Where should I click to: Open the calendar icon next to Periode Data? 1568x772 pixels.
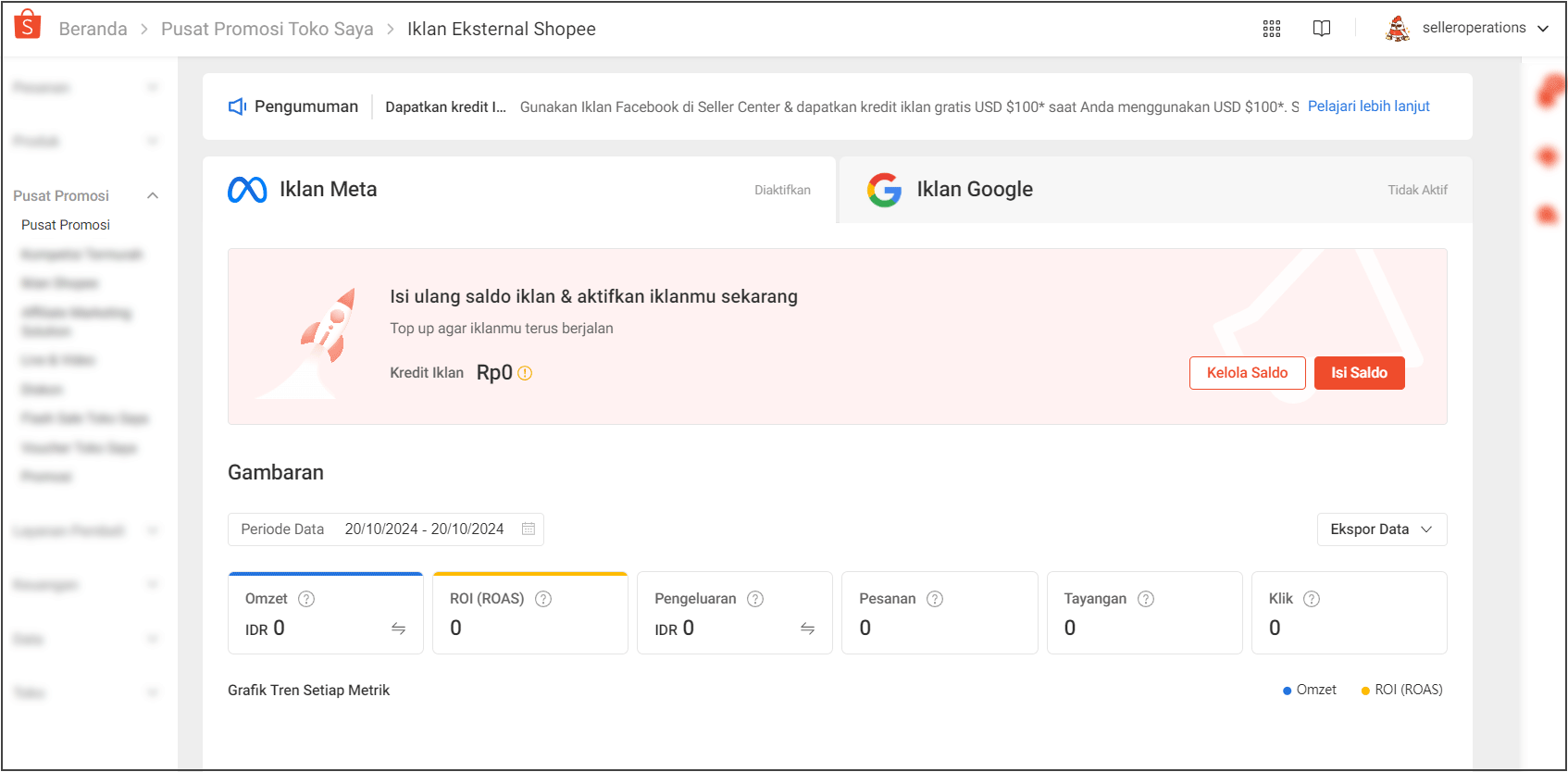click(x=528, y=529)
